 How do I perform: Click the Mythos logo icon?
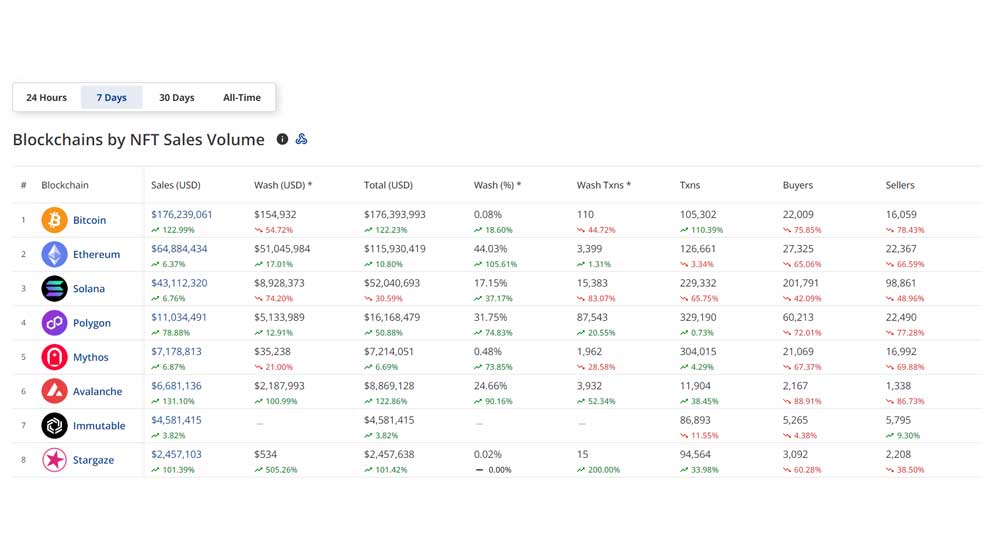(x=55, y=357)
